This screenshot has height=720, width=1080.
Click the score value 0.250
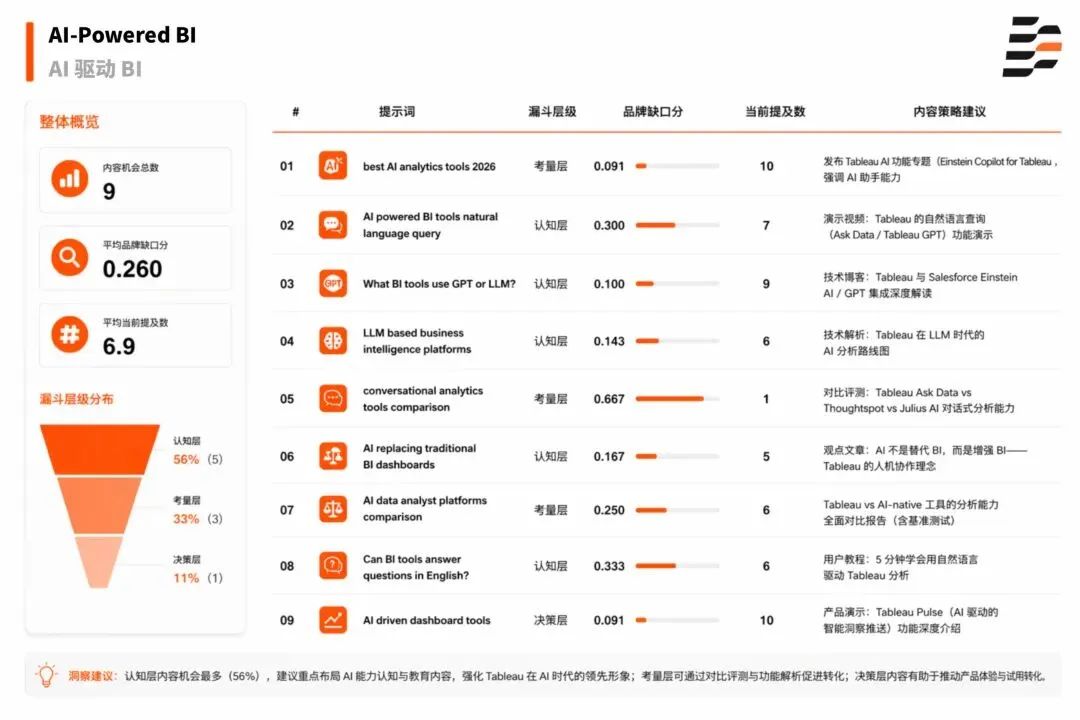609,510
